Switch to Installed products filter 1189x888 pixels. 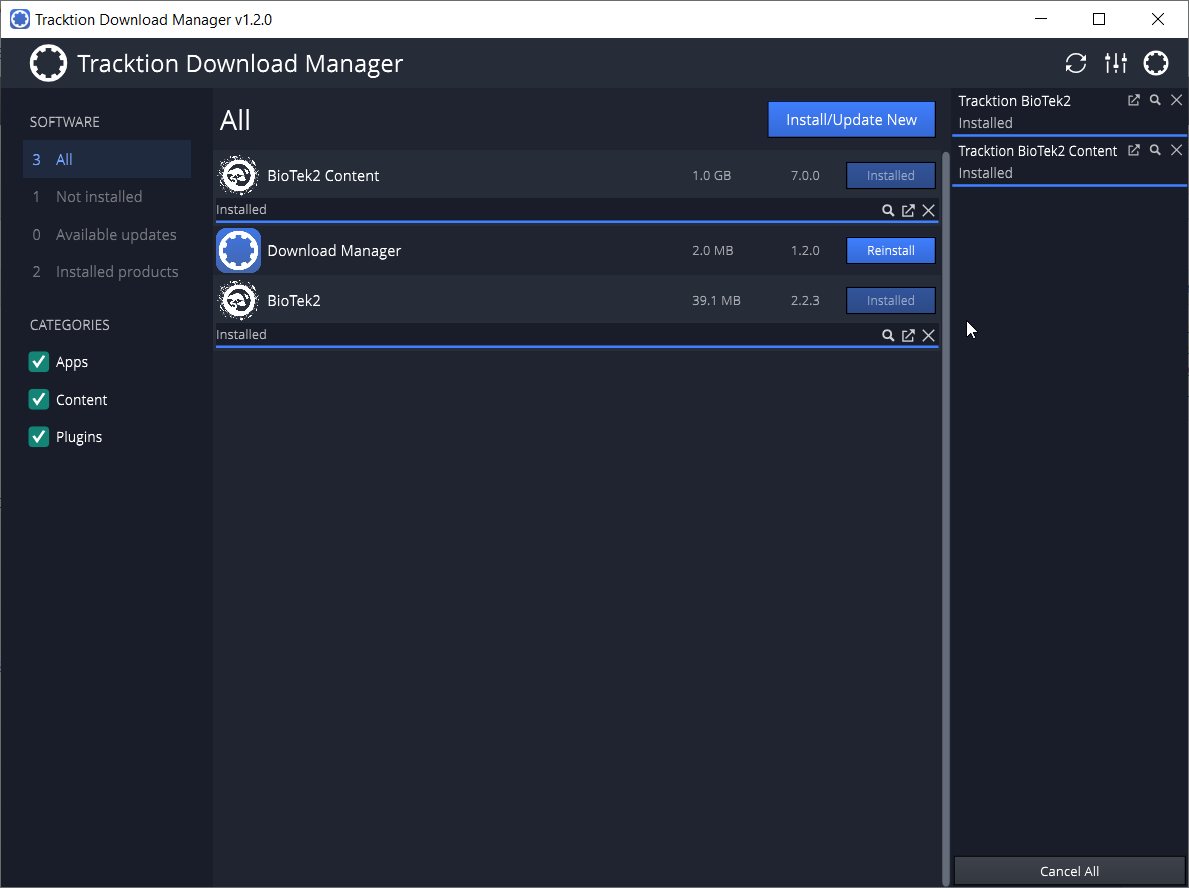pyautogui.click(x=117, y=272)
